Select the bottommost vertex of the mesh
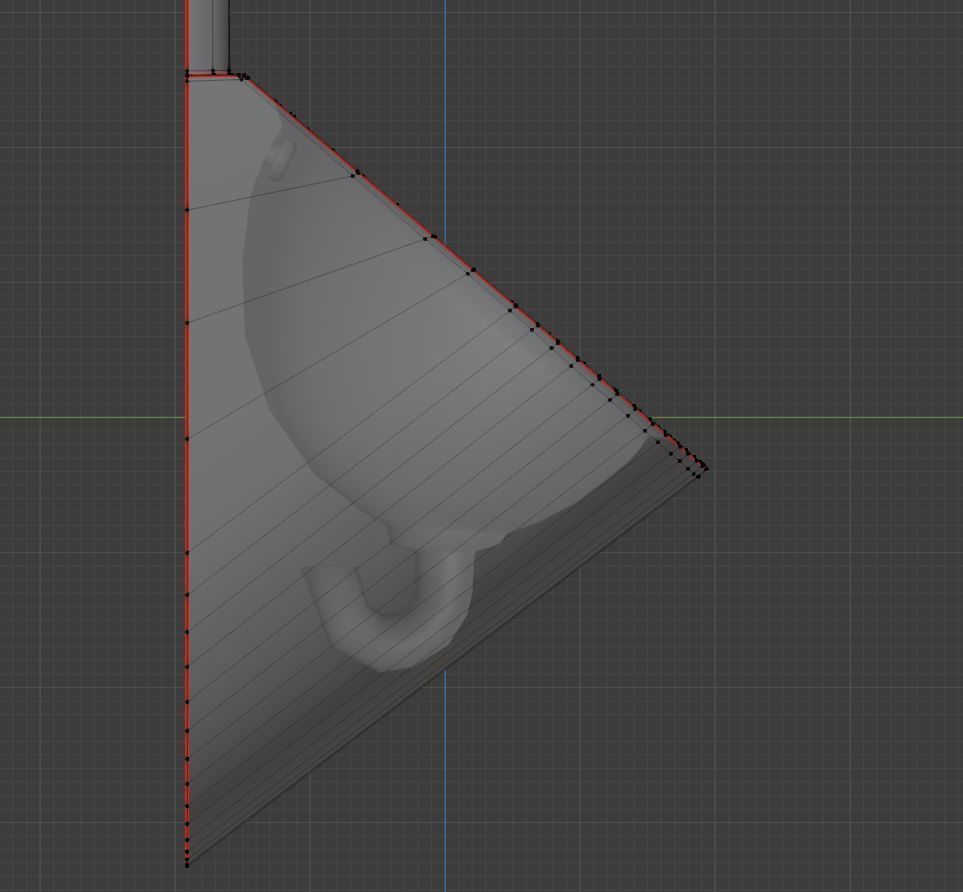This screenshot has height=892, width=963. coord(187,865)
